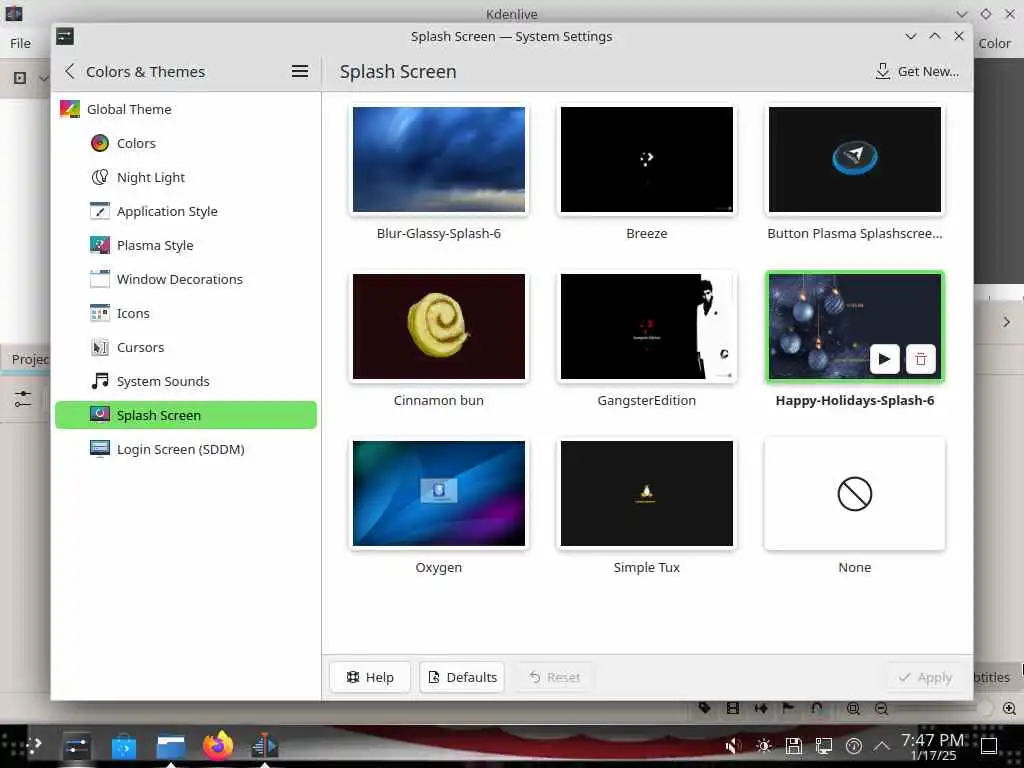Click muted volume tray icon
The height and width of the screenshot is (768, 1024).
(x=733, y=745)
